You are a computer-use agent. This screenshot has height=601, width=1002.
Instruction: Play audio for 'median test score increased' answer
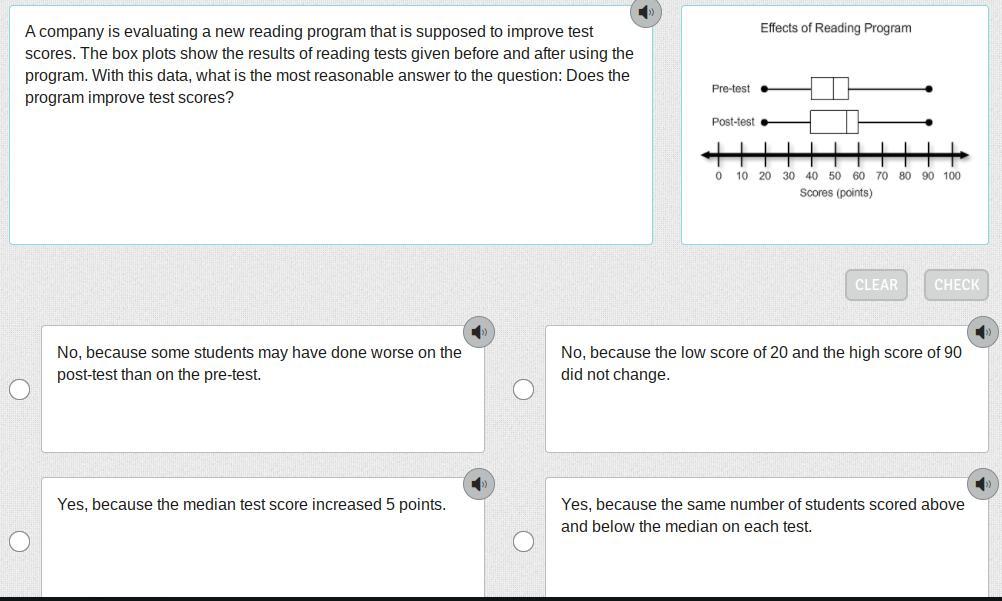click(x=479, y=484)
